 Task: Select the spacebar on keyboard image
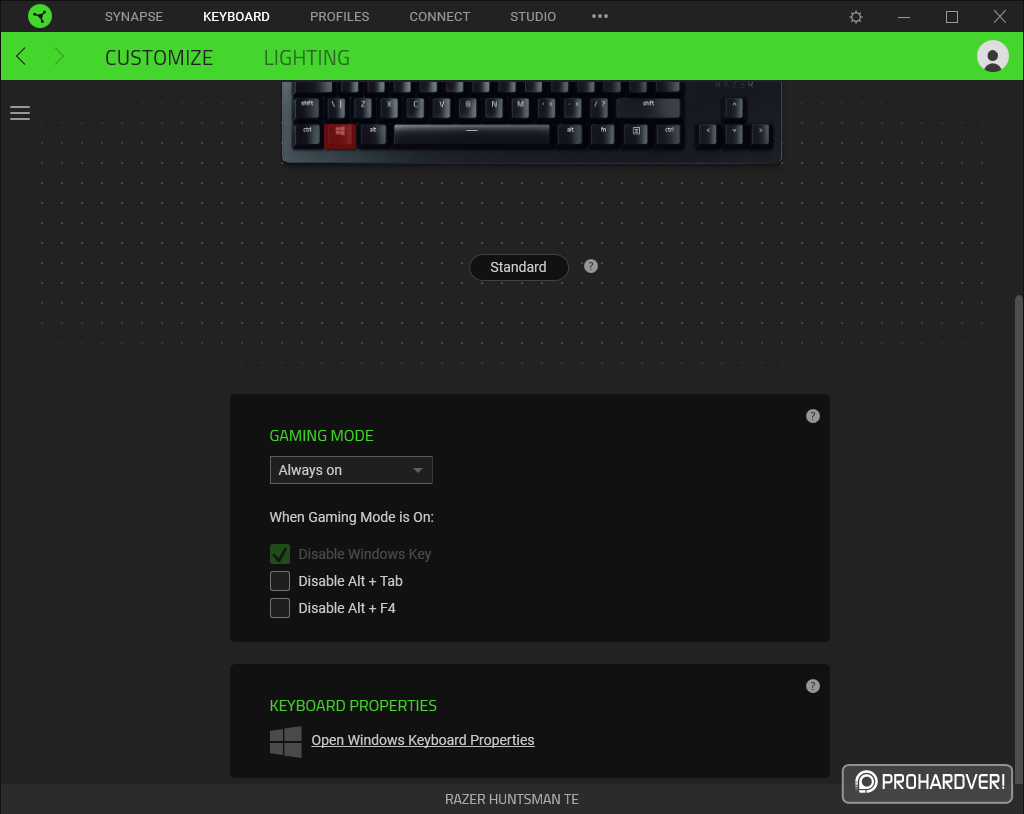pyautogui.click(x=472, y=133)
